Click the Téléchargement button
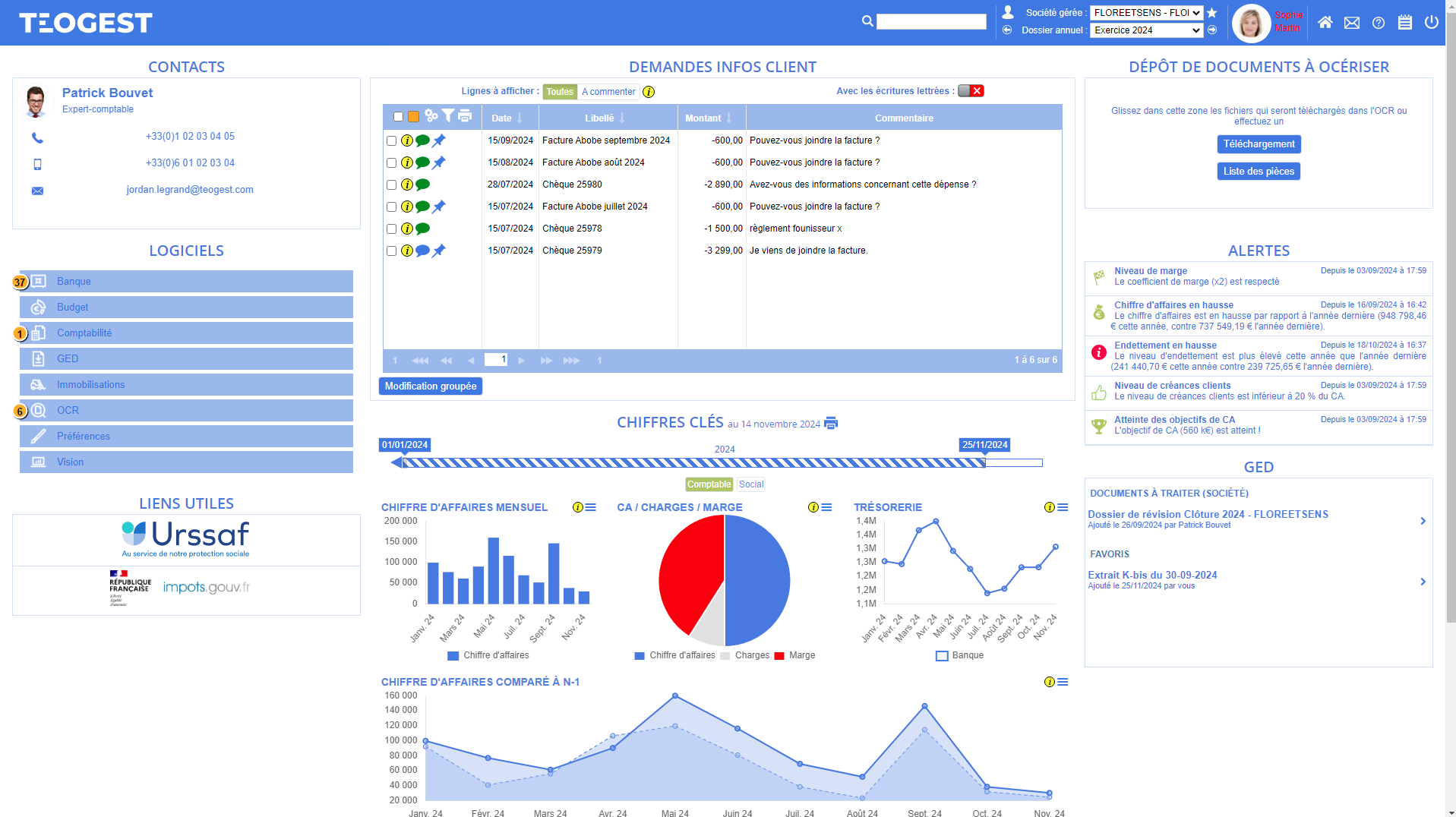 1259,144
